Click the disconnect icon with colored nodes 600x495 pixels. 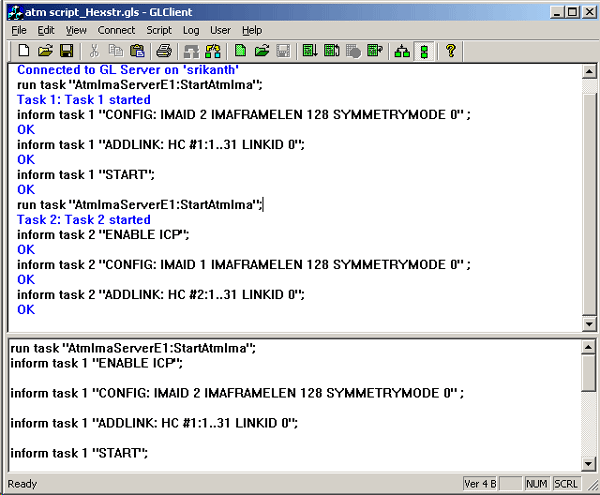[x=213, y=51]
